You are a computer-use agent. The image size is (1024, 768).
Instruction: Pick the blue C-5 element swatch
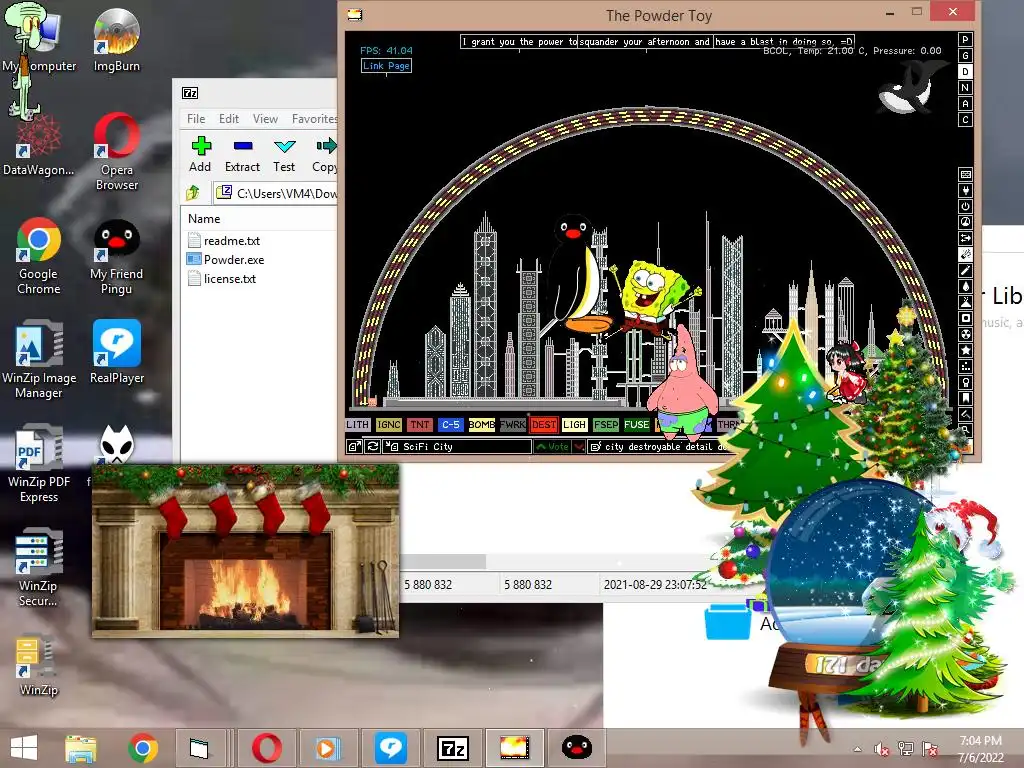coord(451,424)
